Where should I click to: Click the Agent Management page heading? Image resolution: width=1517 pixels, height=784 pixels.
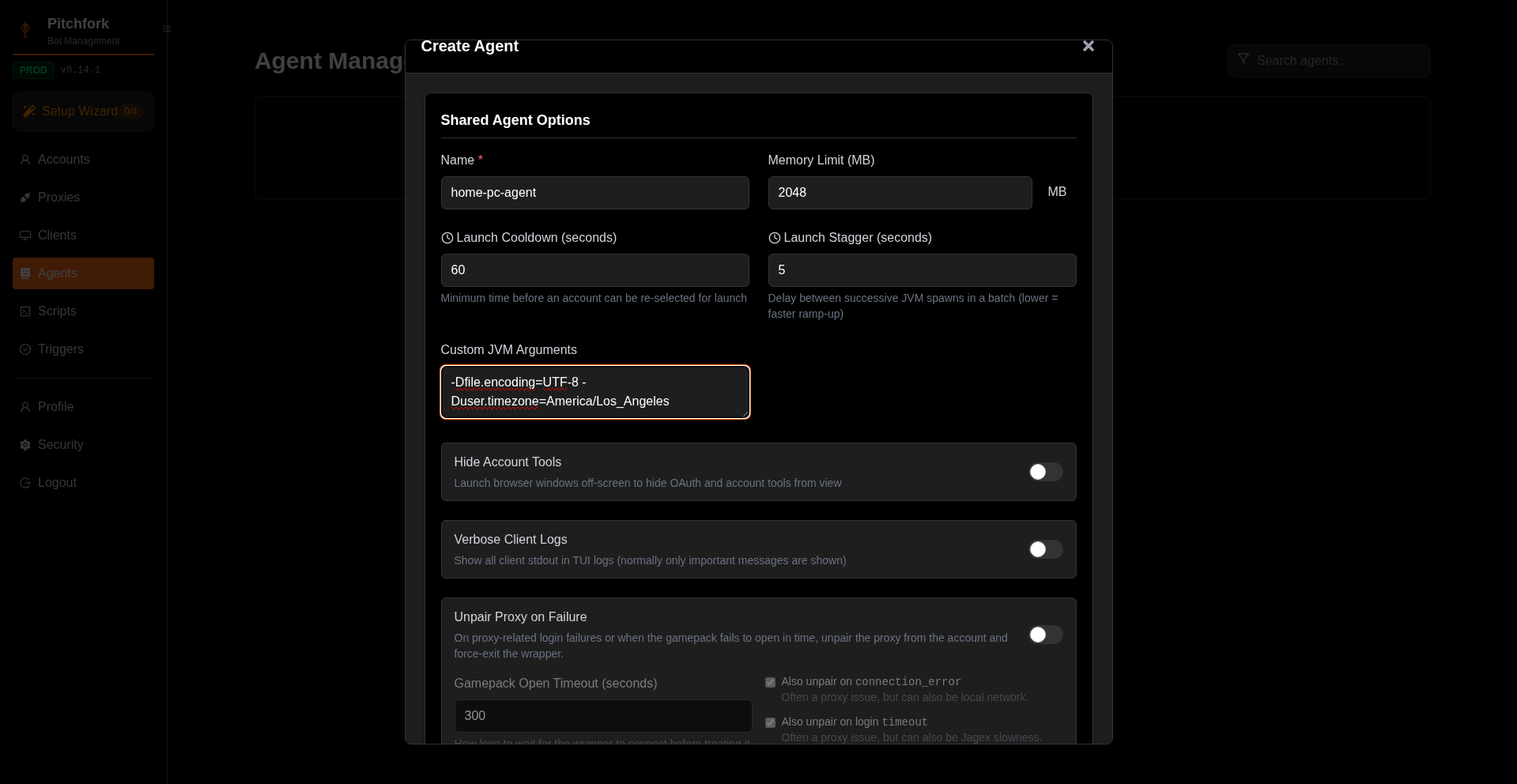click(x=329, y=61)
